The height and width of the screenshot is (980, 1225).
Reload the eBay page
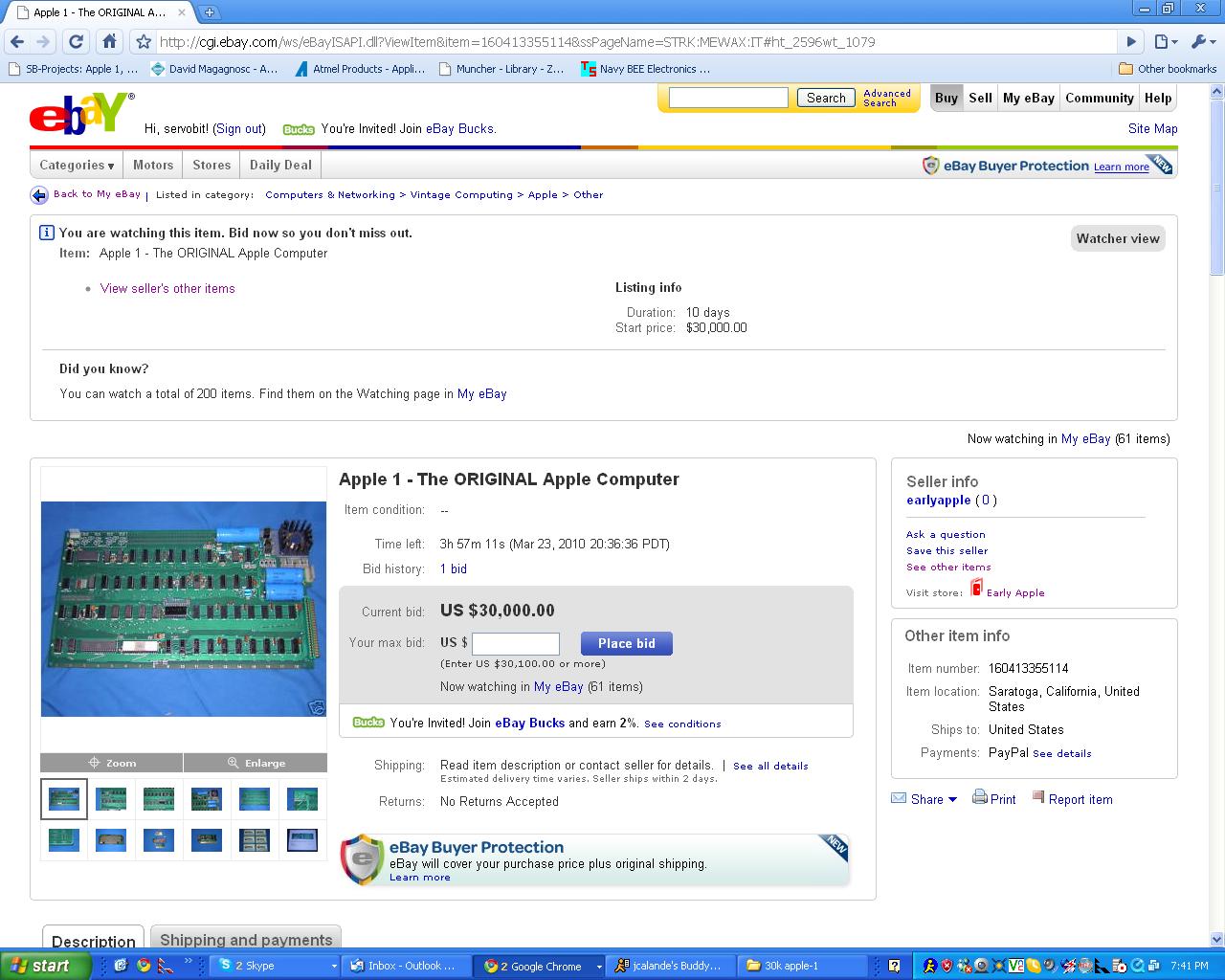[x=77, y=41]
